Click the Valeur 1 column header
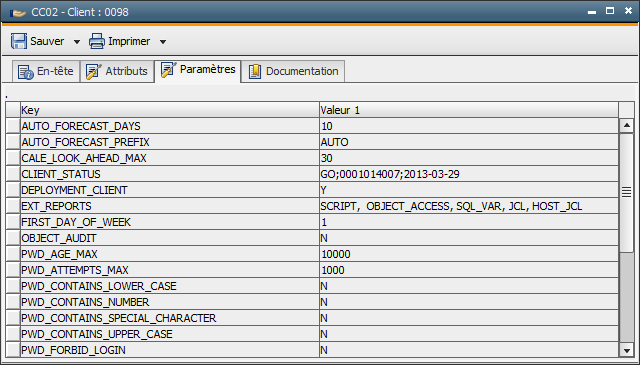This screenshot has height=365, width=640. pos(469,110)
